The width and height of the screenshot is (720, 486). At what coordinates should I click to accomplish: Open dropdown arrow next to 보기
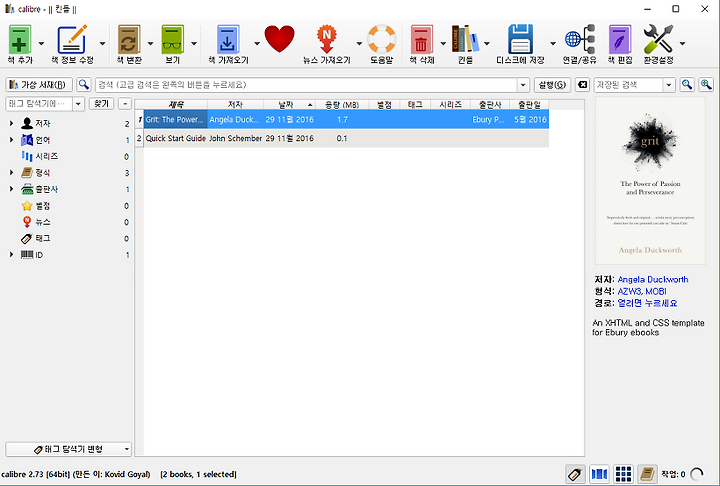click(194, 44)
